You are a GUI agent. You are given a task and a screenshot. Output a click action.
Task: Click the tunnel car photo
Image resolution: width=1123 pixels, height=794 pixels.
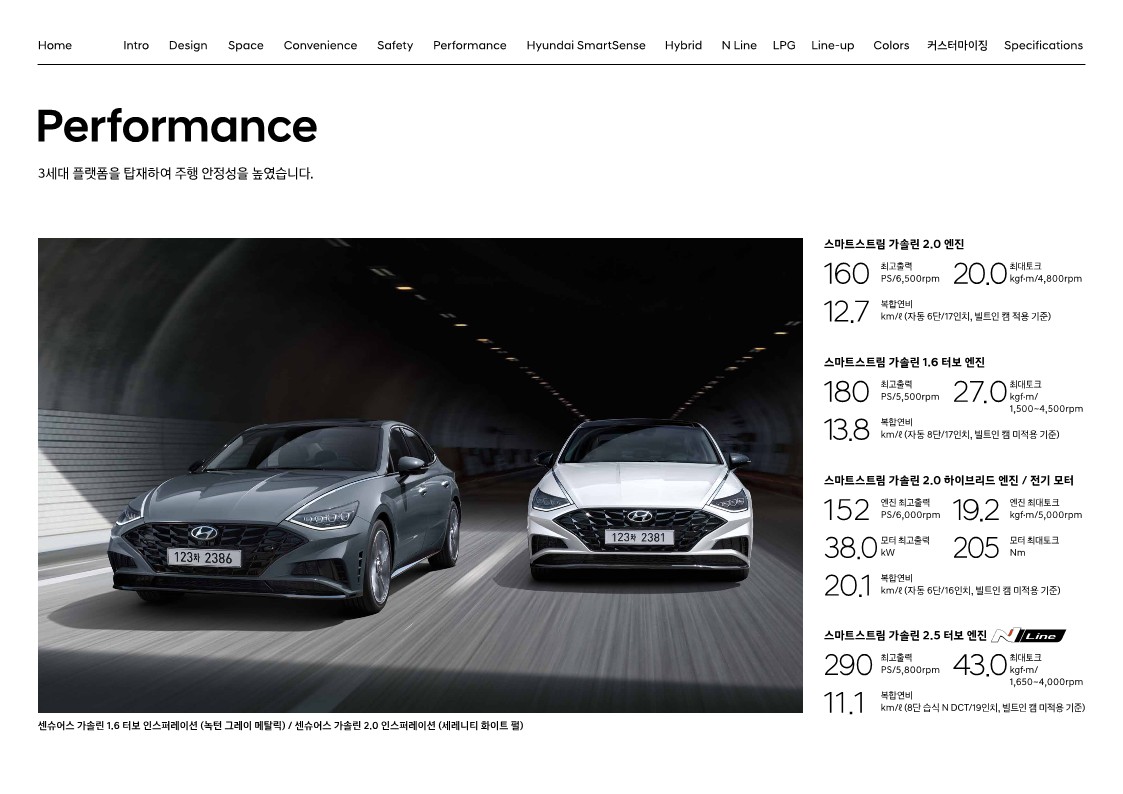(x=420, y=475)
